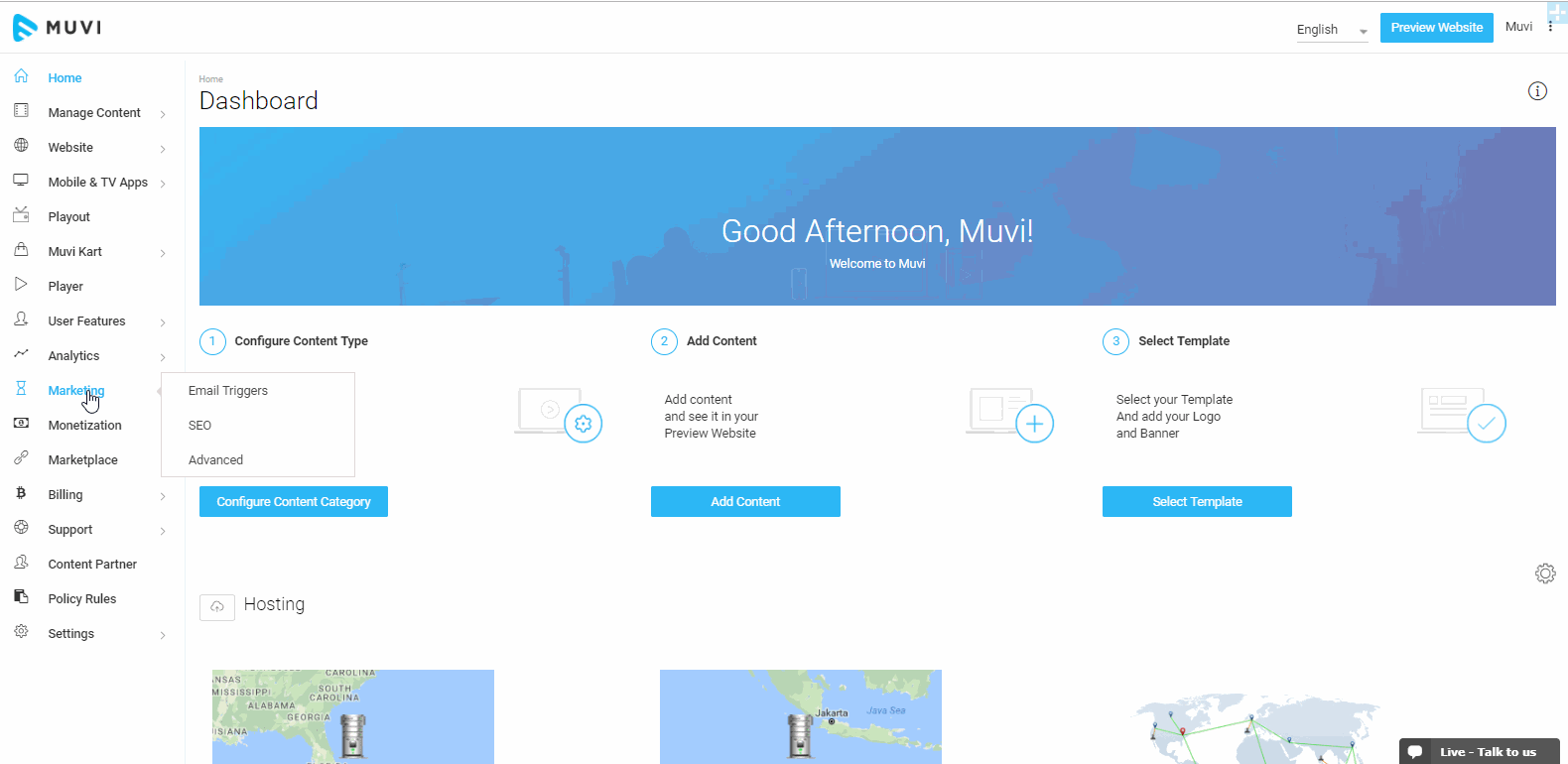
Task: Select Advanced in the Marketing submenu
Action: coord(216,460)
